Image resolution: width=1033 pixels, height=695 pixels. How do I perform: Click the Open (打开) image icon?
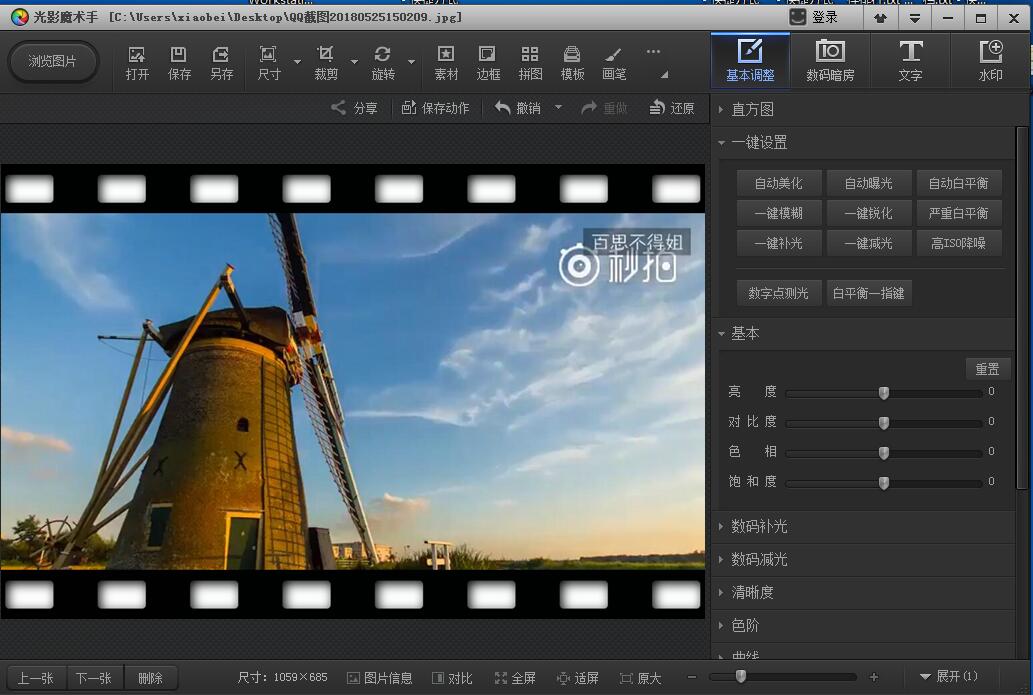point(137,56)
